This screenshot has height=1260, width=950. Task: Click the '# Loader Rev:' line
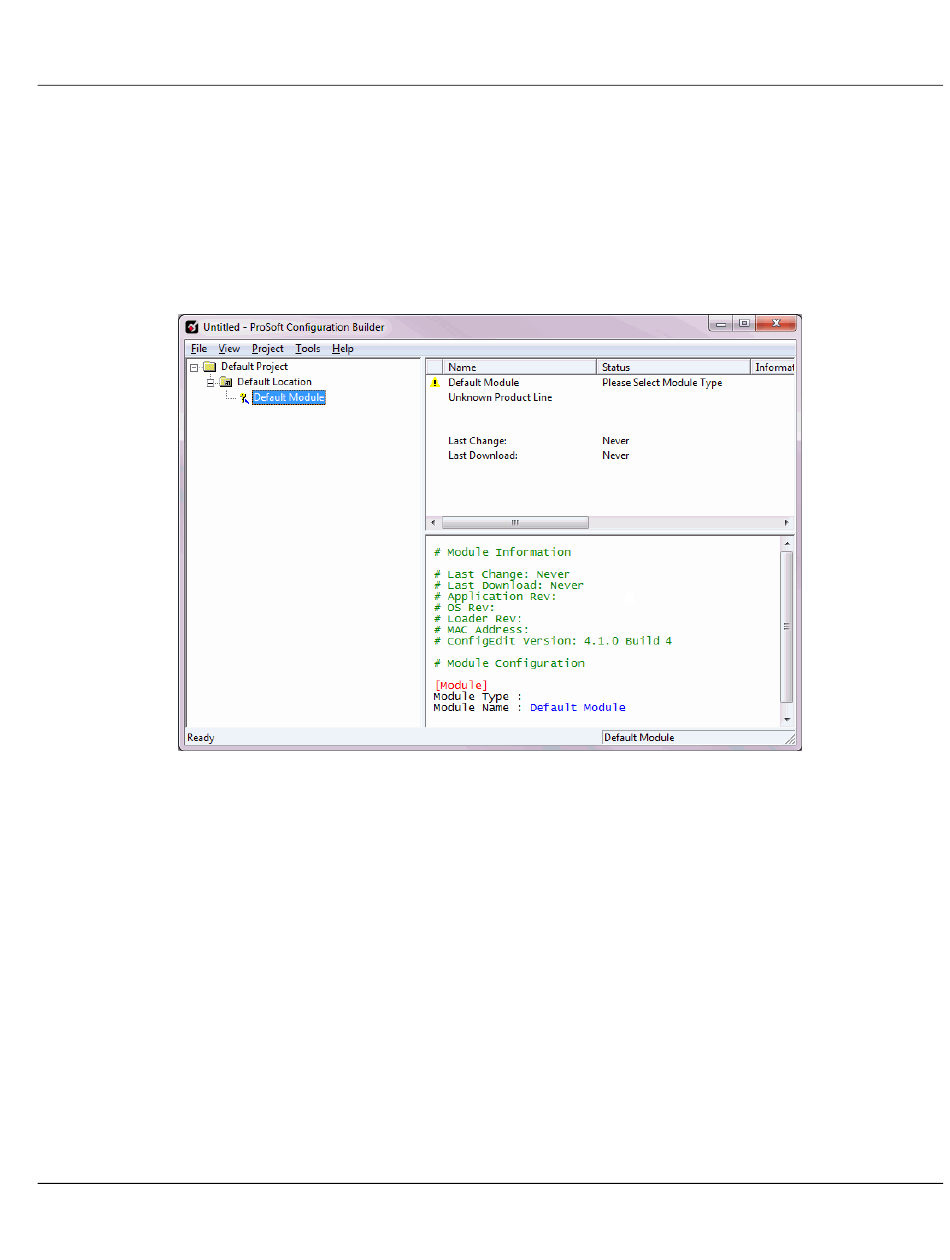point(478,619)
